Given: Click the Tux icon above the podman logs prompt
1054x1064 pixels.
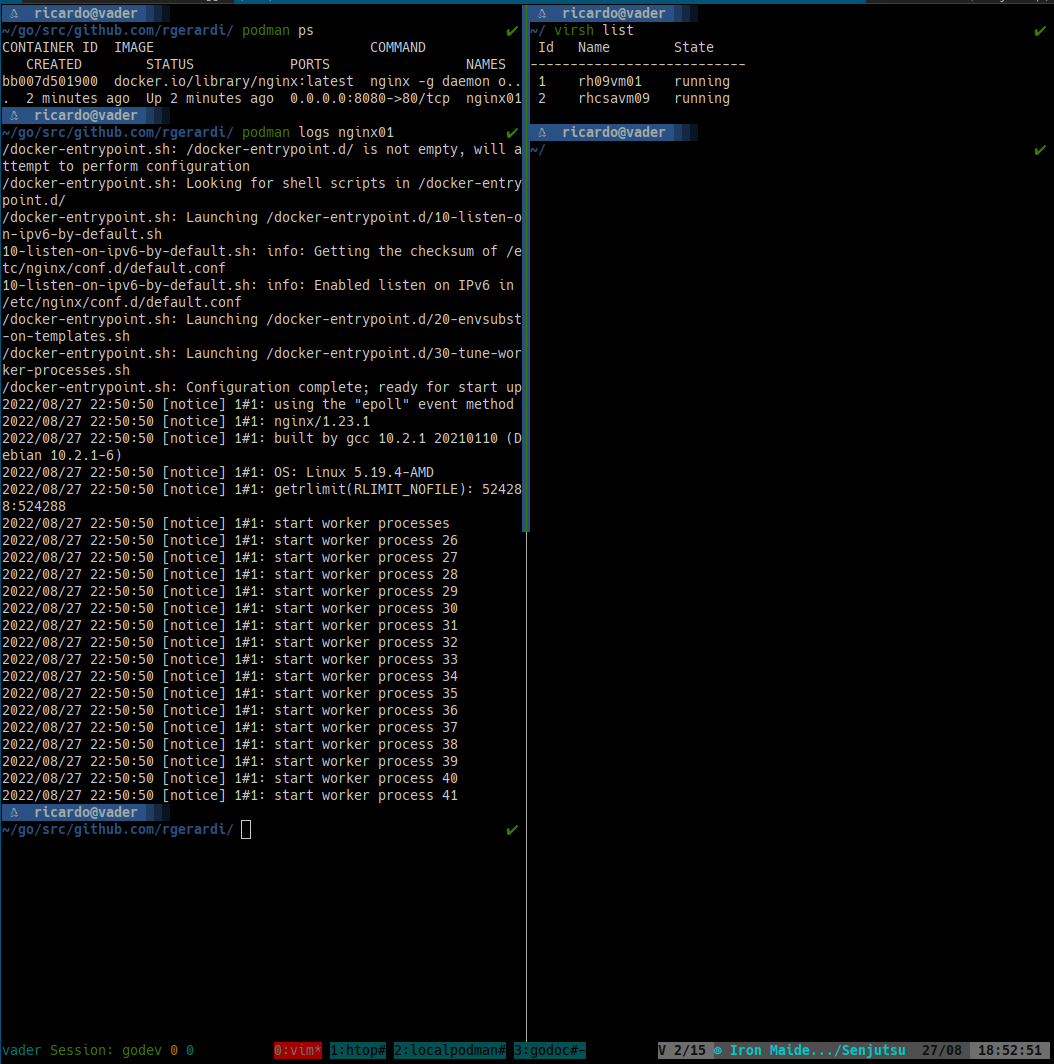Looking at the screenshot, I should click(x=15, y=116).
